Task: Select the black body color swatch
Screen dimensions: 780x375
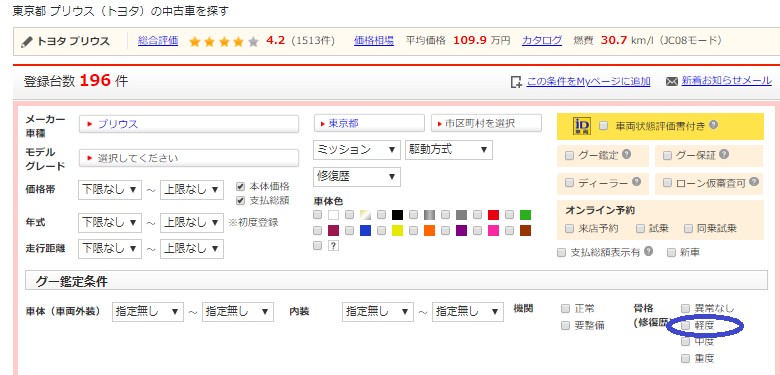Action: (397, 215)
